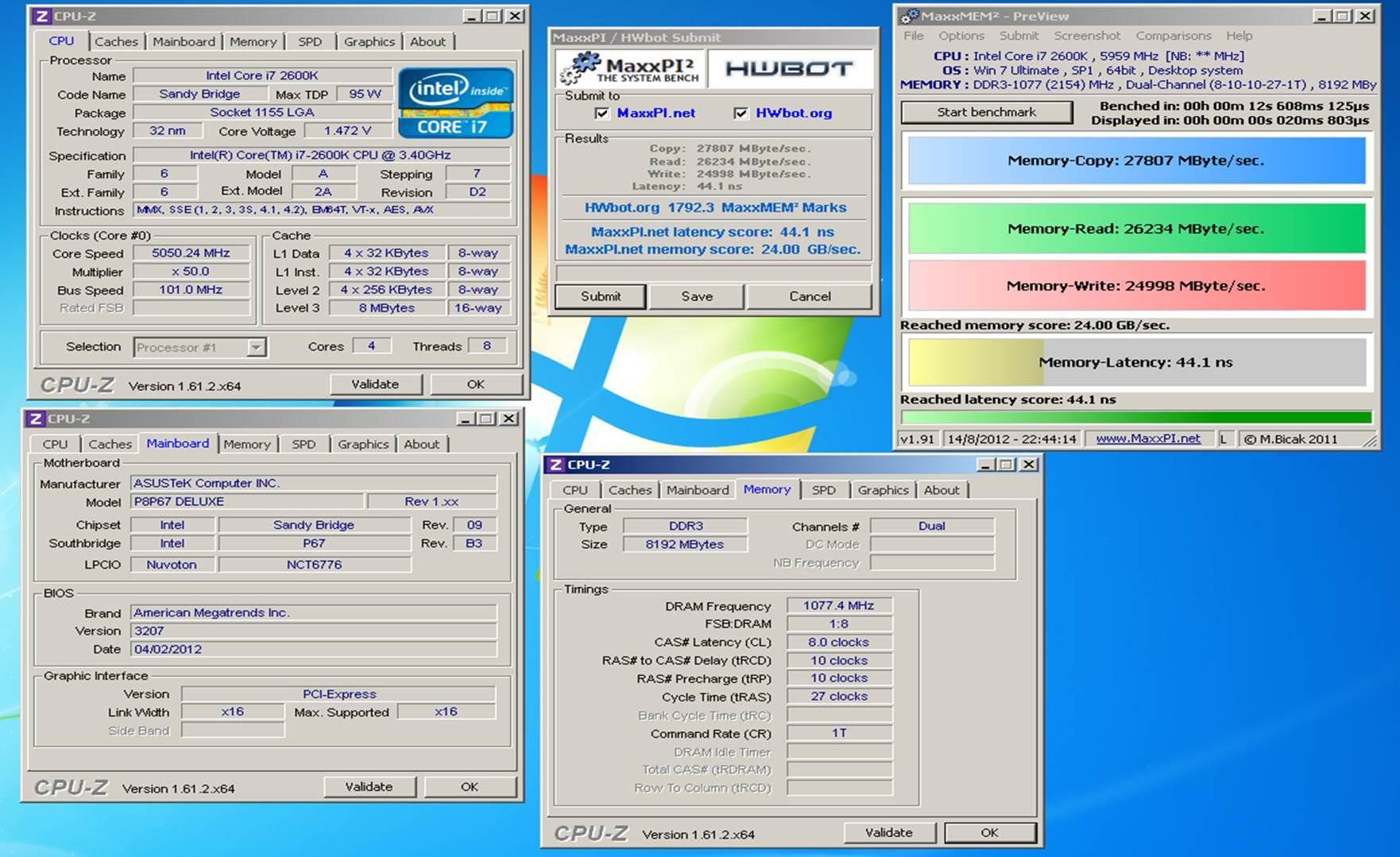Open the Submit menu in MaxxMEM²
Viewport: 1400px width, 857px height.
(1019, 36)
